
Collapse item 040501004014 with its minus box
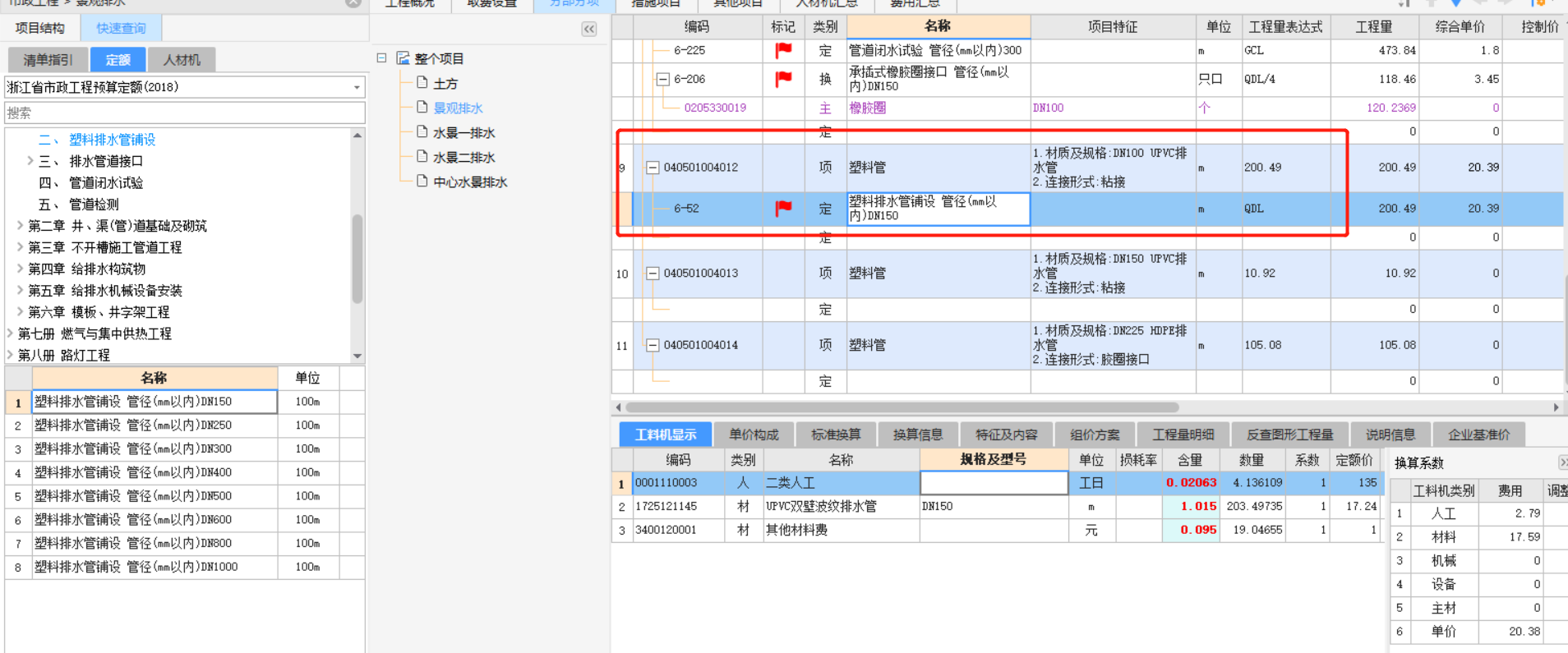653,345
